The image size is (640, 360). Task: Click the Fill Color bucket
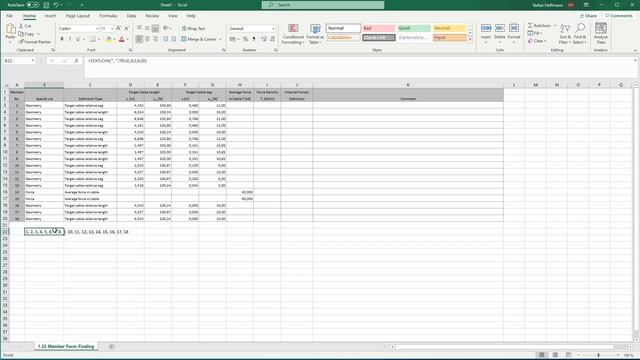(108, 39)
